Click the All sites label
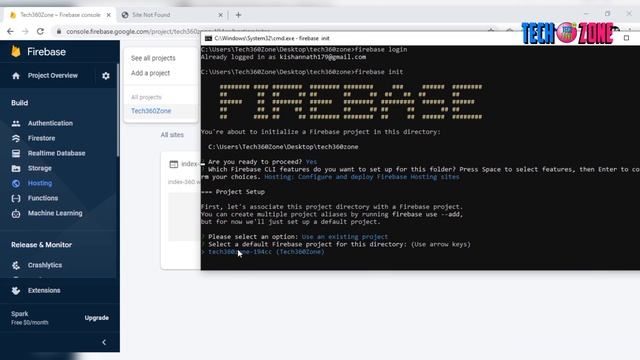 tap(172, 135)
